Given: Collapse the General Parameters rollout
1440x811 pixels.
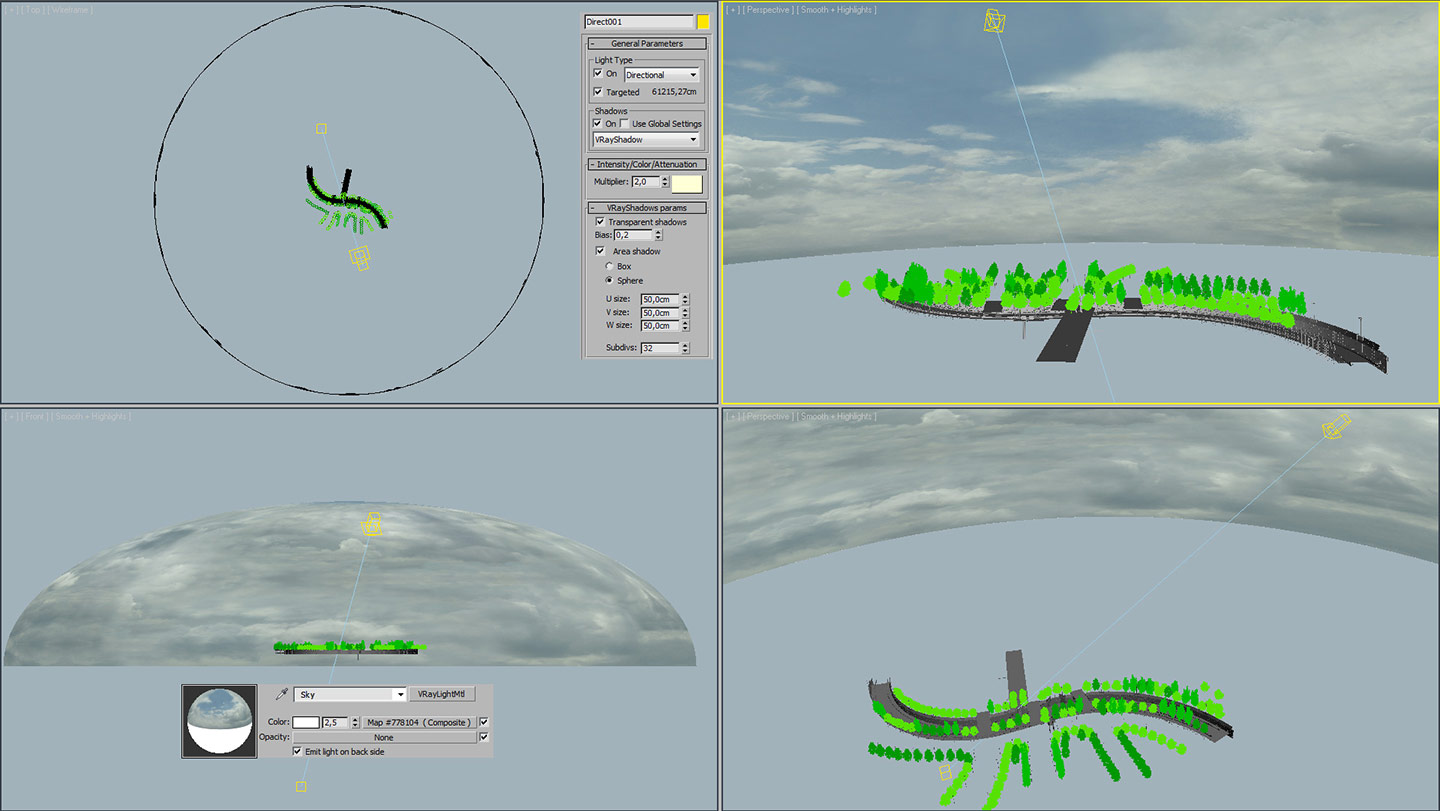Looking at the screenshot, I should pos(646,44).
